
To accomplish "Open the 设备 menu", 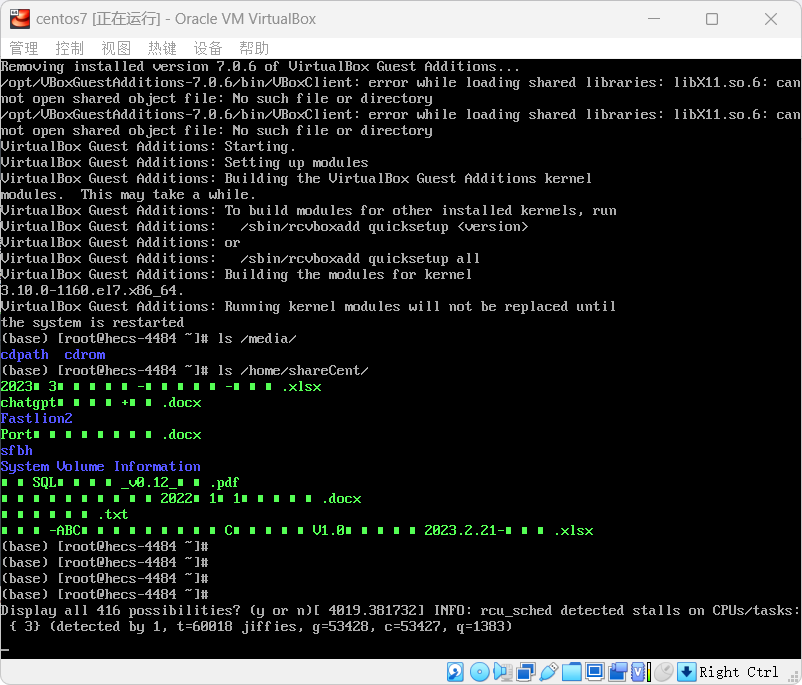I will pyautogui.click(x=208, y=48).
